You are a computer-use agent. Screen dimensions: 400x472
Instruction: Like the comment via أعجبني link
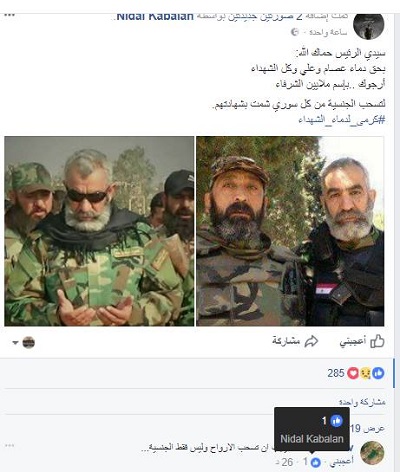341,462
